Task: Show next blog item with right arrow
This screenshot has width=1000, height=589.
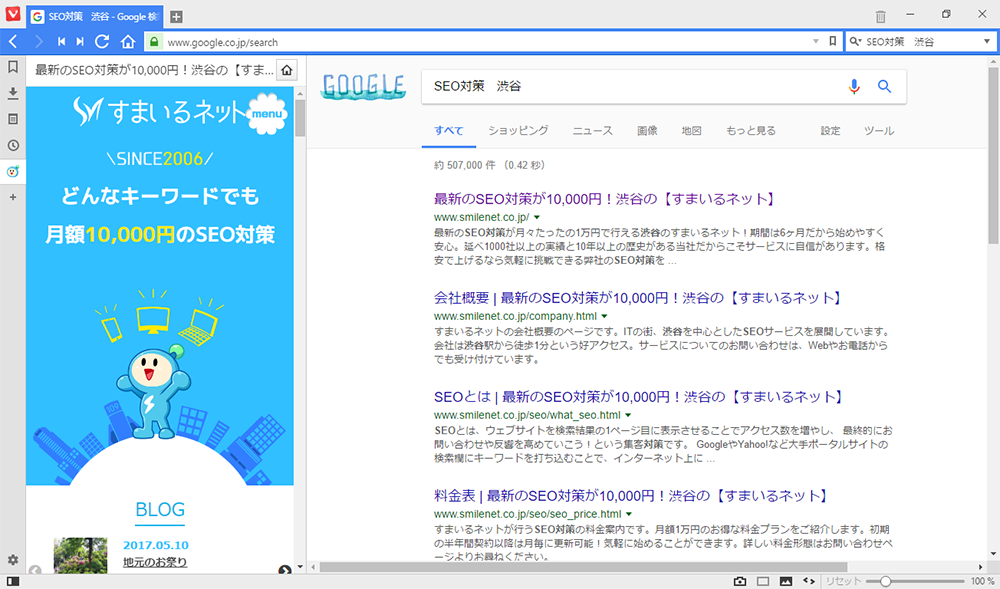Action: 284,571
